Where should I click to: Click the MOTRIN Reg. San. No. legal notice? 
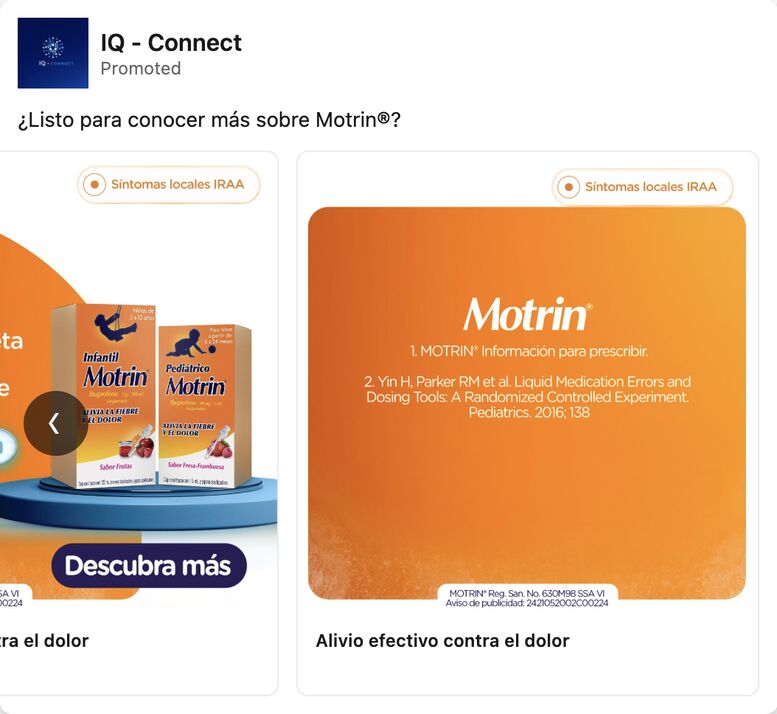[x=527, y=598]
